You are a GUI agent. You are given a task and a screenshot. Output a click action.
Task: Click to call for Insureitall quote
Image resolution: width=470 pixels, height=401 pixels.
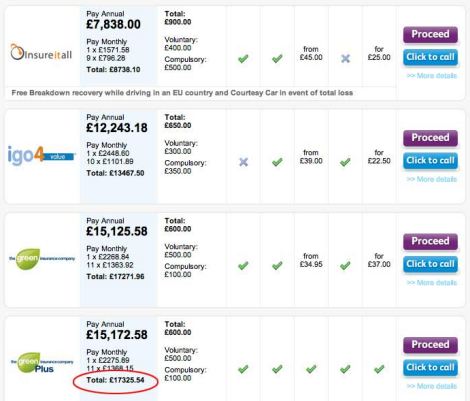tap(430, 57)
